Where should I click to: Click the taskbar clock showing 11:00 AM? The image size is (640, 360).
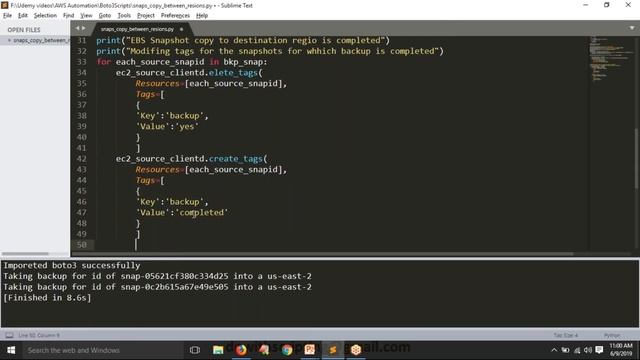[621, 350]
